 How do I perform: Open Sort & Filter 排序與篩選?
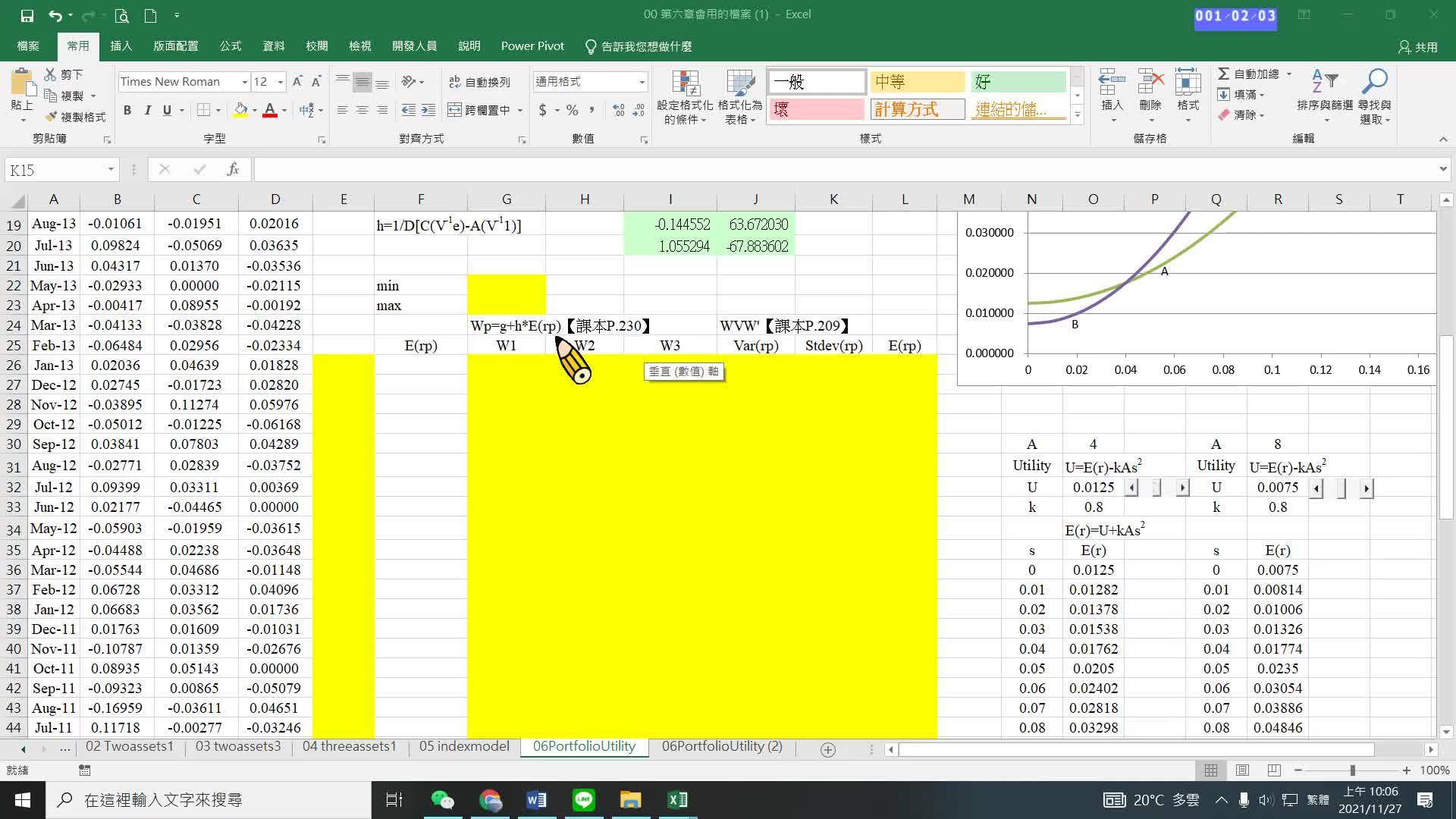pos(1325,97)
